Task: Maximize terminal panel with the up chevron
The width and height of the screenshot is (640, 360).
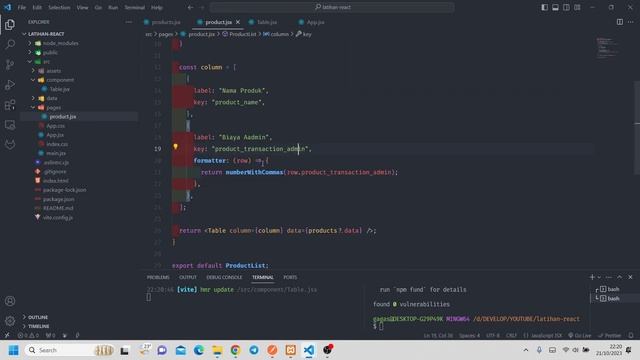Action: point(620,277)
